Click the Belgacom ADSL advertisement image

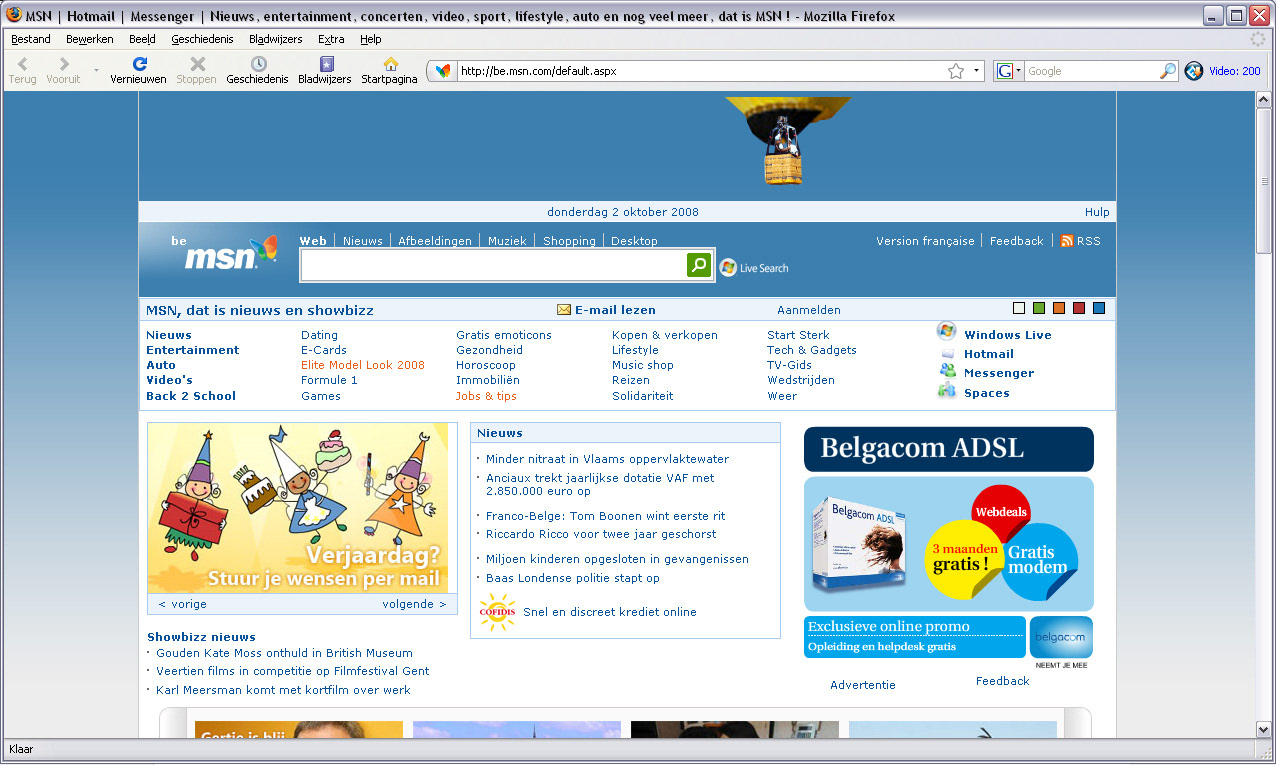(949, 543)
